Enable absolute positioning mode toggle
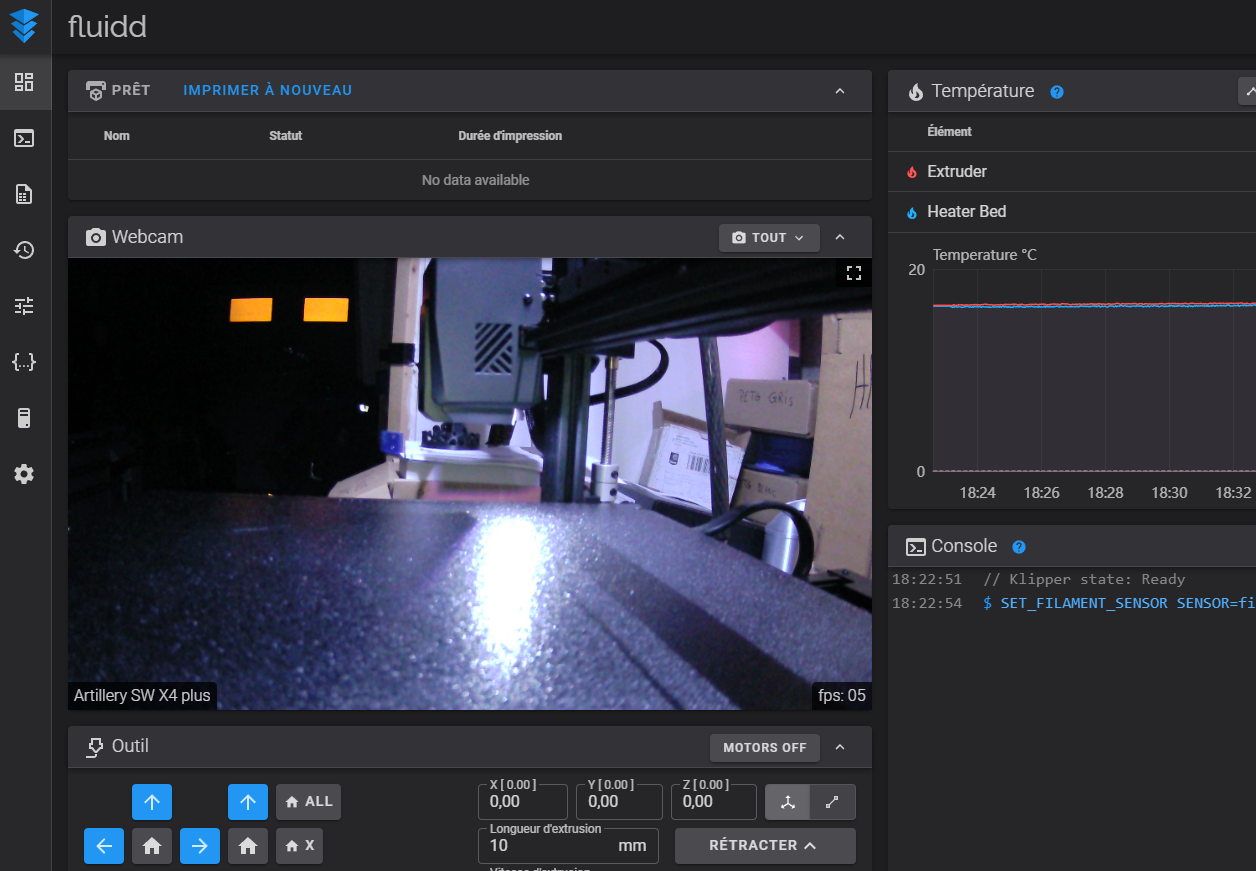Viewport: 1256px width, 871px height. point(787,802)
